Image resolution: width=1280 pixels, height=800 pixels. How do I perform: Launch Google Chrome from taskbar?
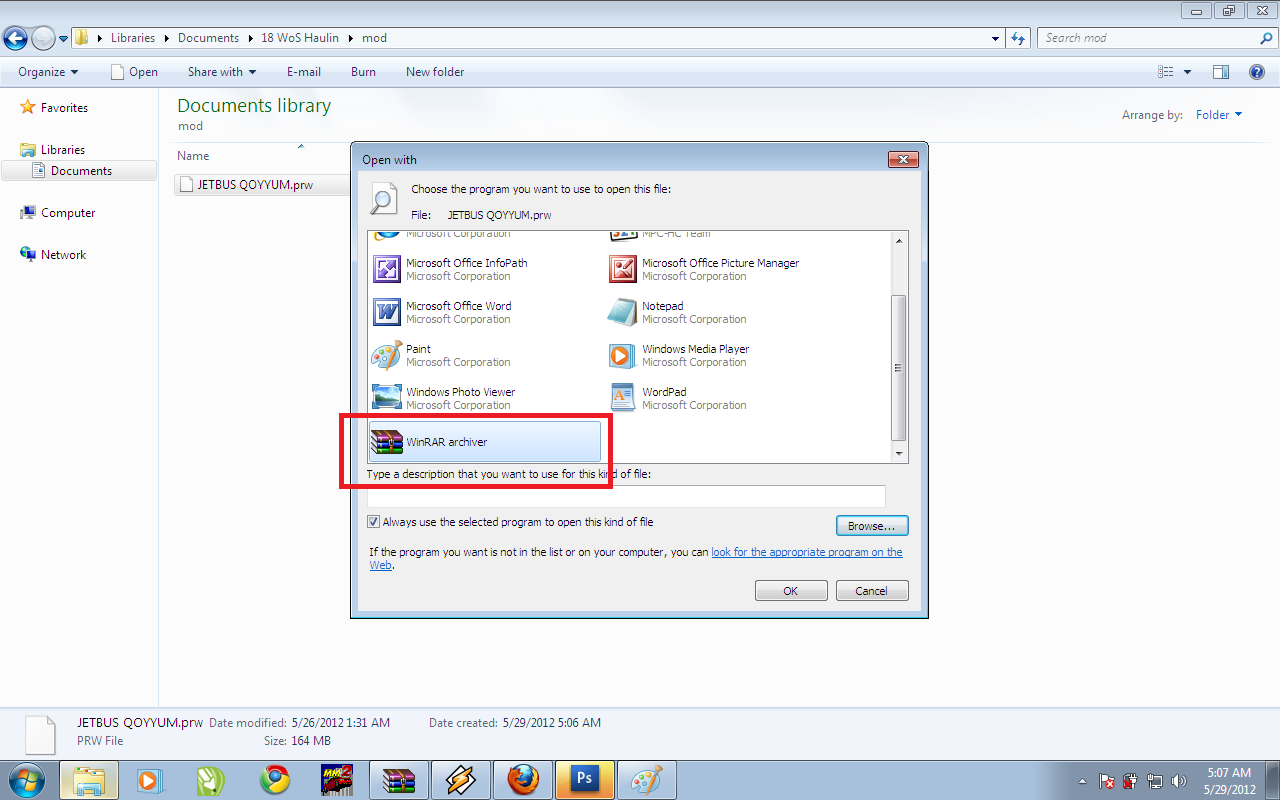pos(275,780)
